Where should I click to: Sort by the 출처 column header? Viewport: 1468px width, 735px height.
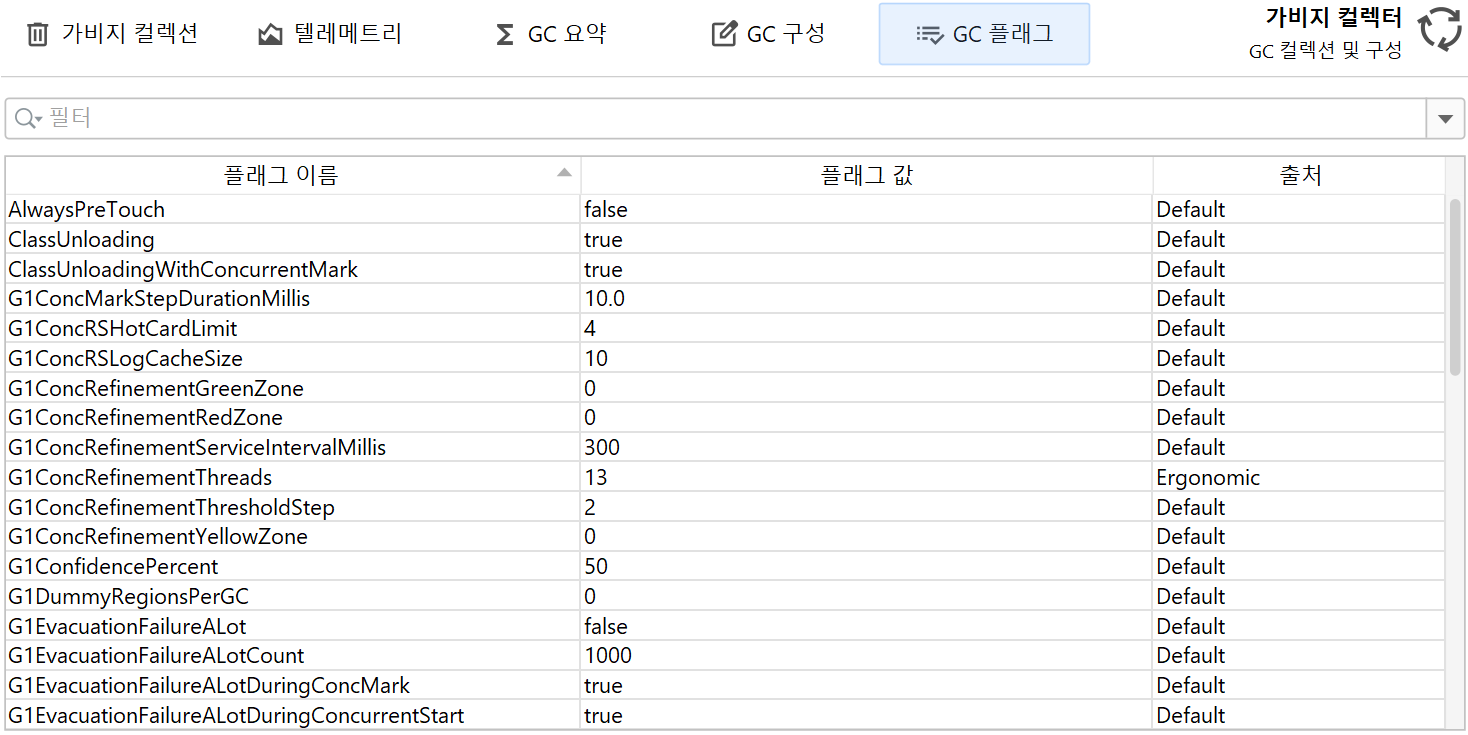click(1299, 176)
